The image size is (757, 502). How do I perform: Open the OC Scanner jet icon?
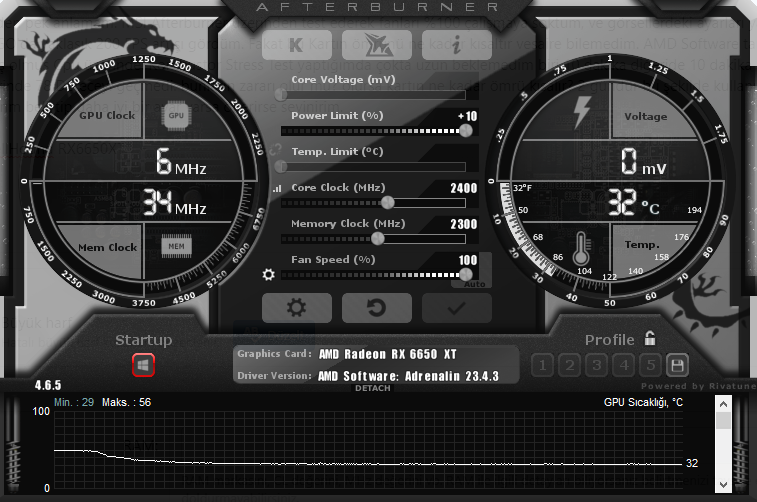coord(377,45)
